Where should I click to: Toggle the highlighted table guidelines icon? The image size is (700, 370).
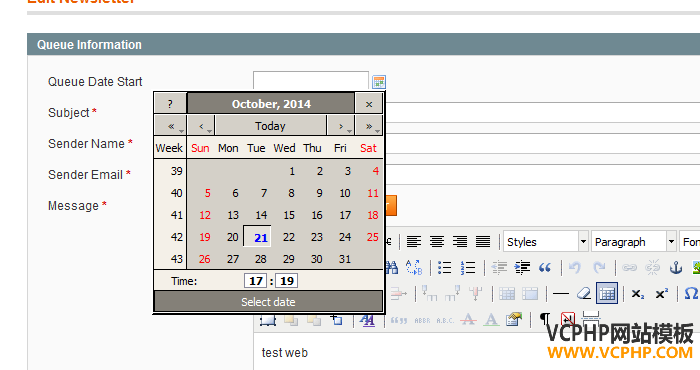click(x=607, y=293)
